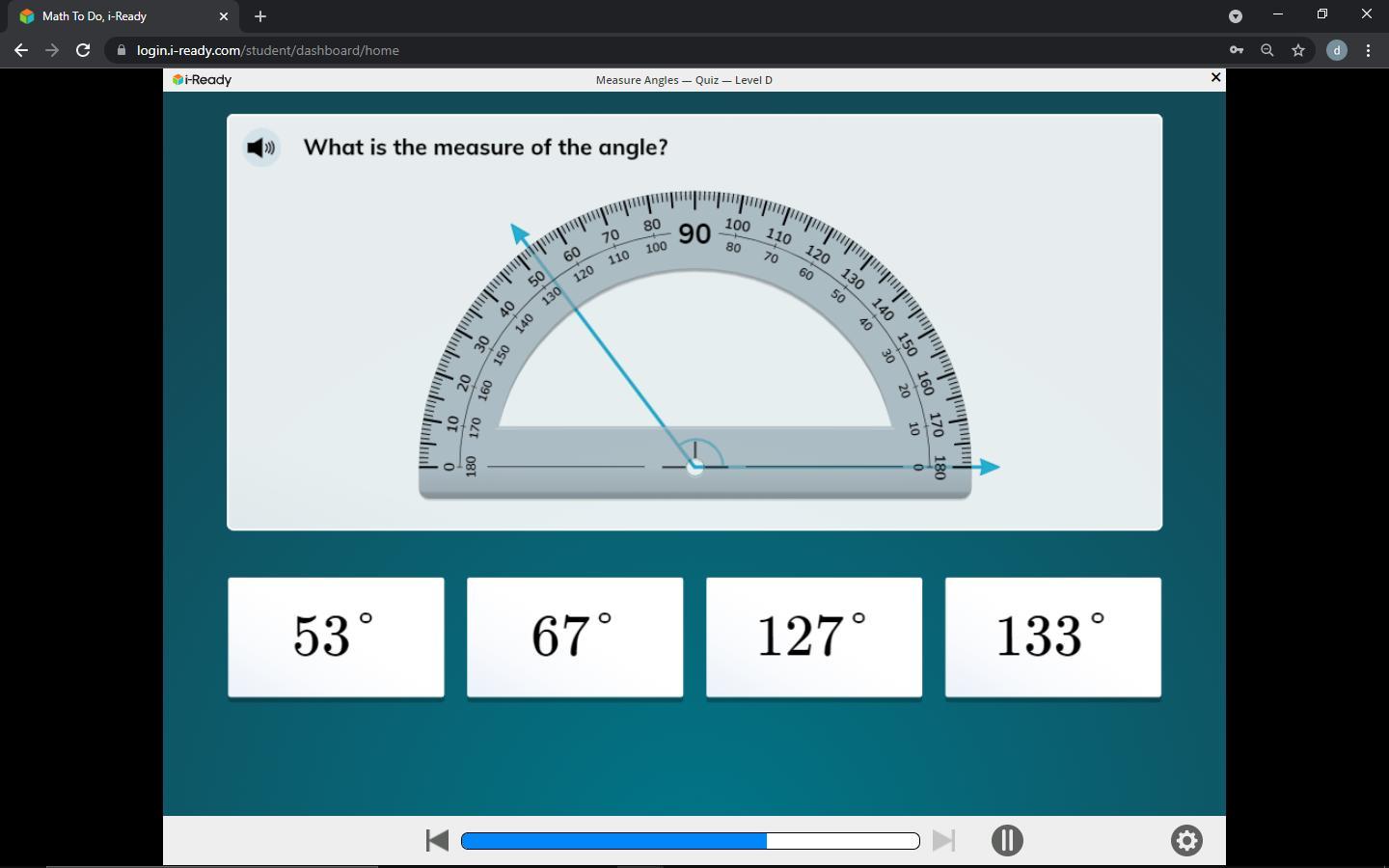Open the tab search dropdown arrow
This screenshot has height=868, width=1389.
point(1236,15)
